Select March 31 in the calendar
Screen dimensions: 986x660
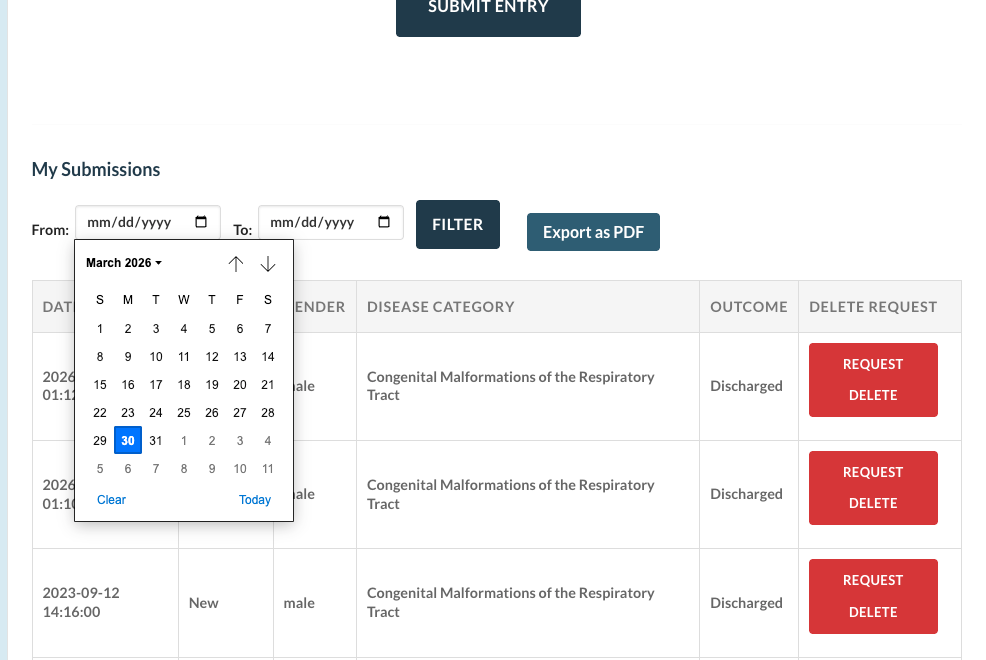tap(156, 441)
